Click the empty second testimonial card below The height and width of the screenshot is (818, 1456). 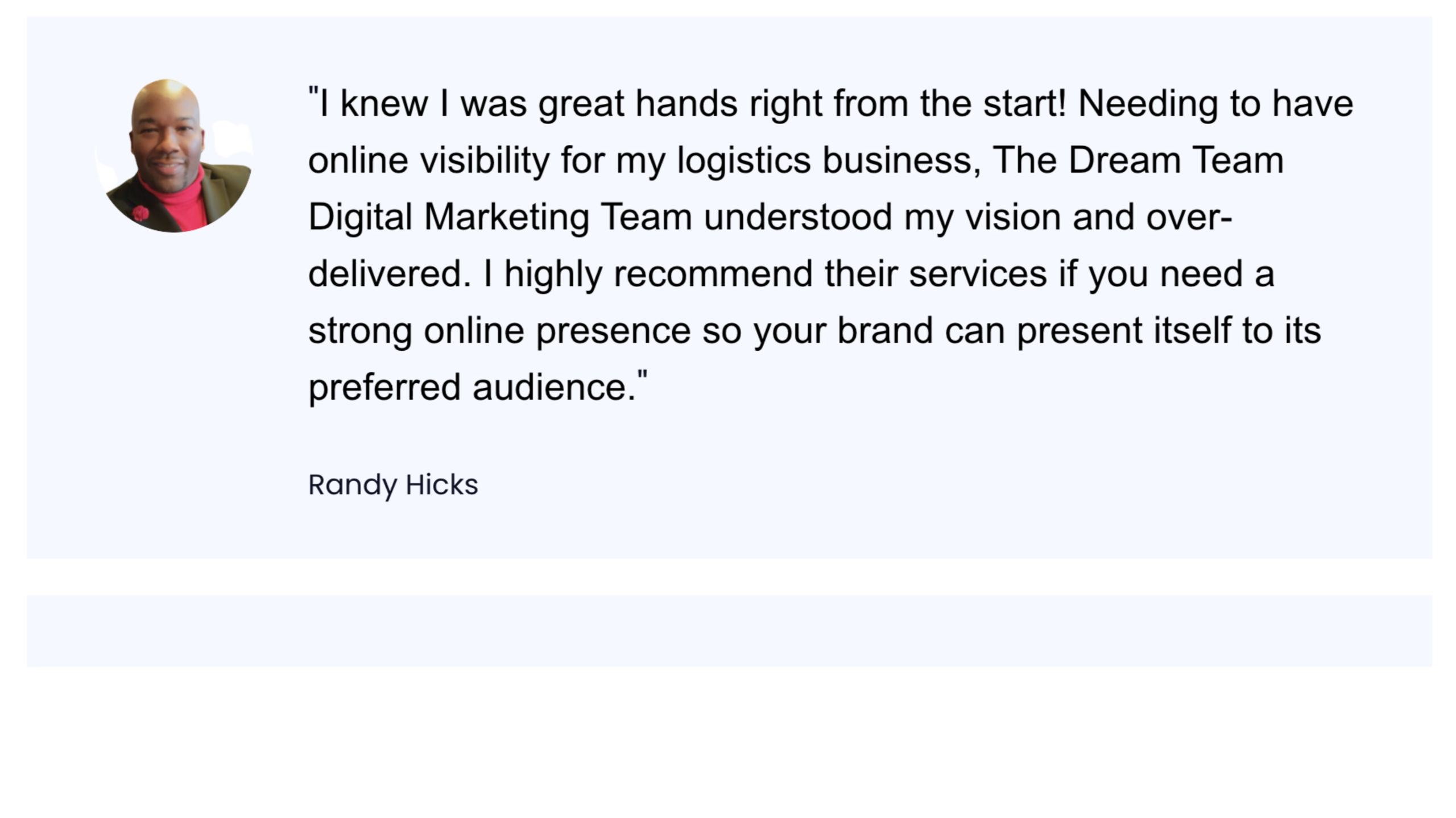tap(729, 631)
